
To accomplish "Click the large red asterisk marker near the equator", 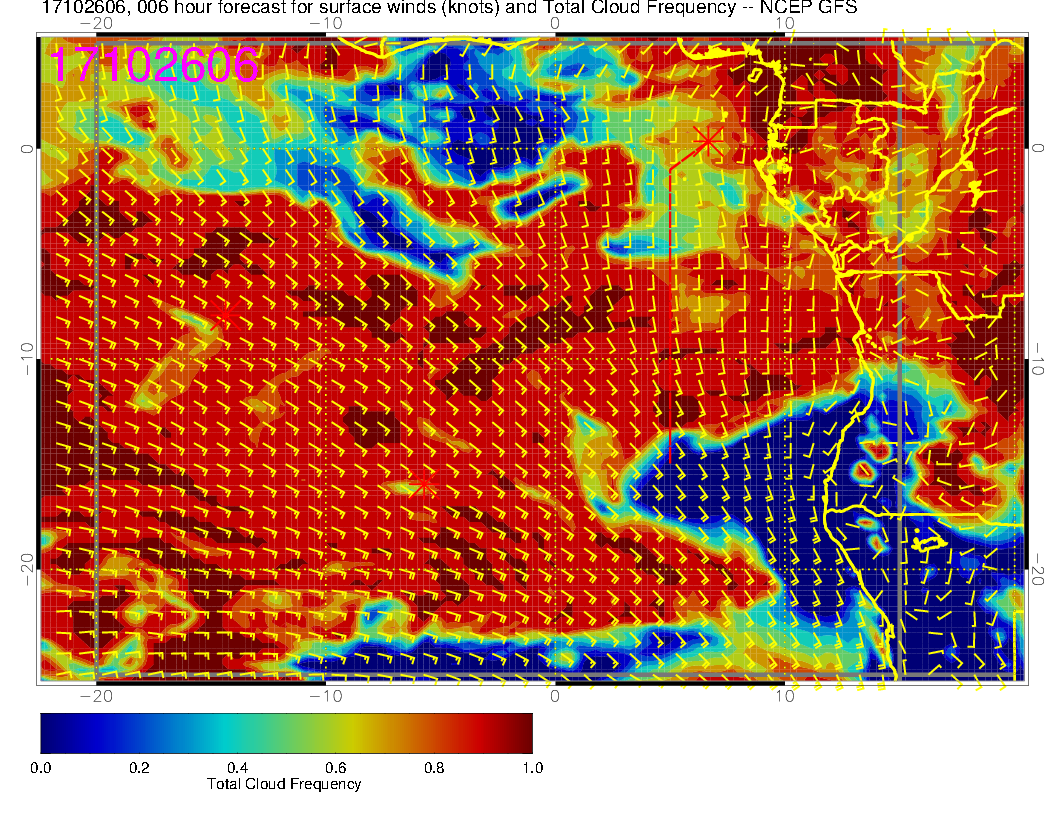I will (708, 141).
